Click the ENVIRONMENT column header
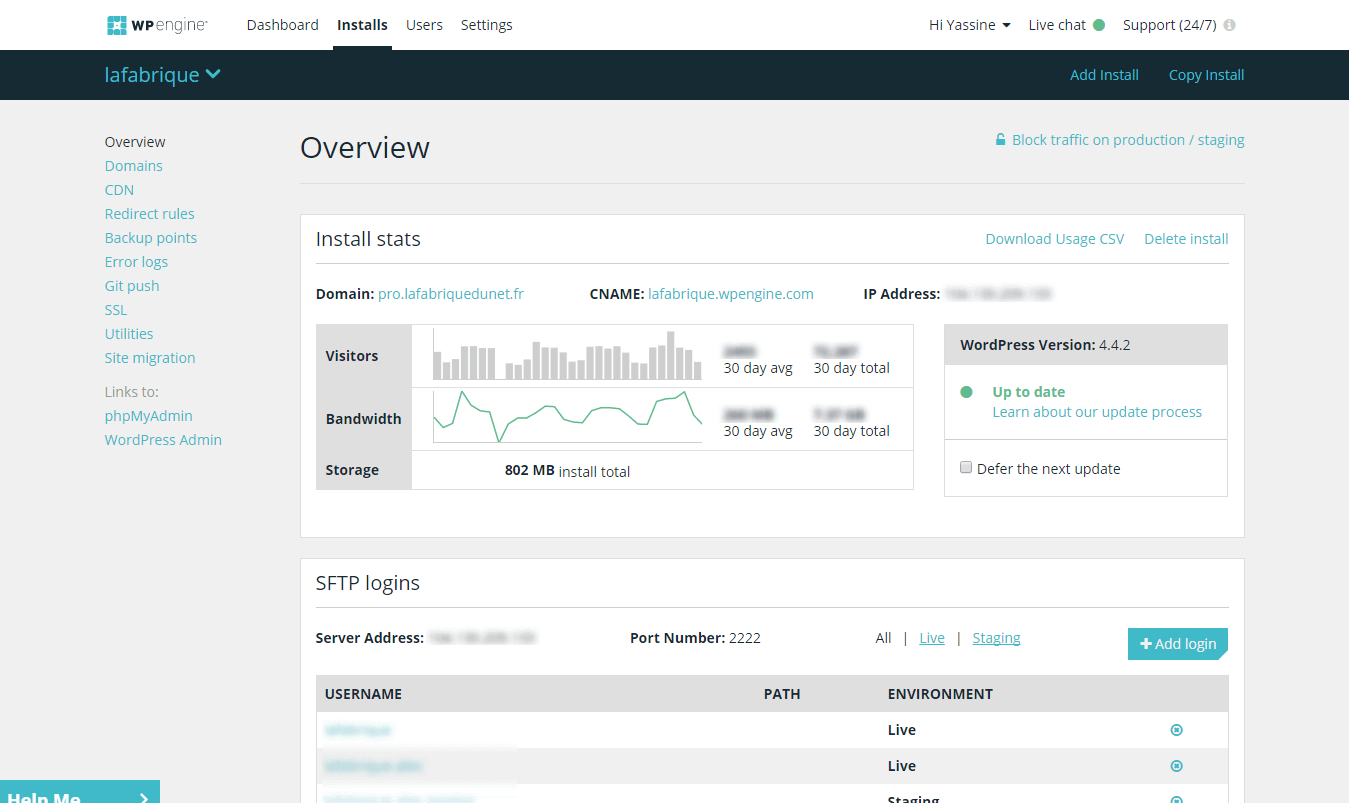 [x=940, y=694]
